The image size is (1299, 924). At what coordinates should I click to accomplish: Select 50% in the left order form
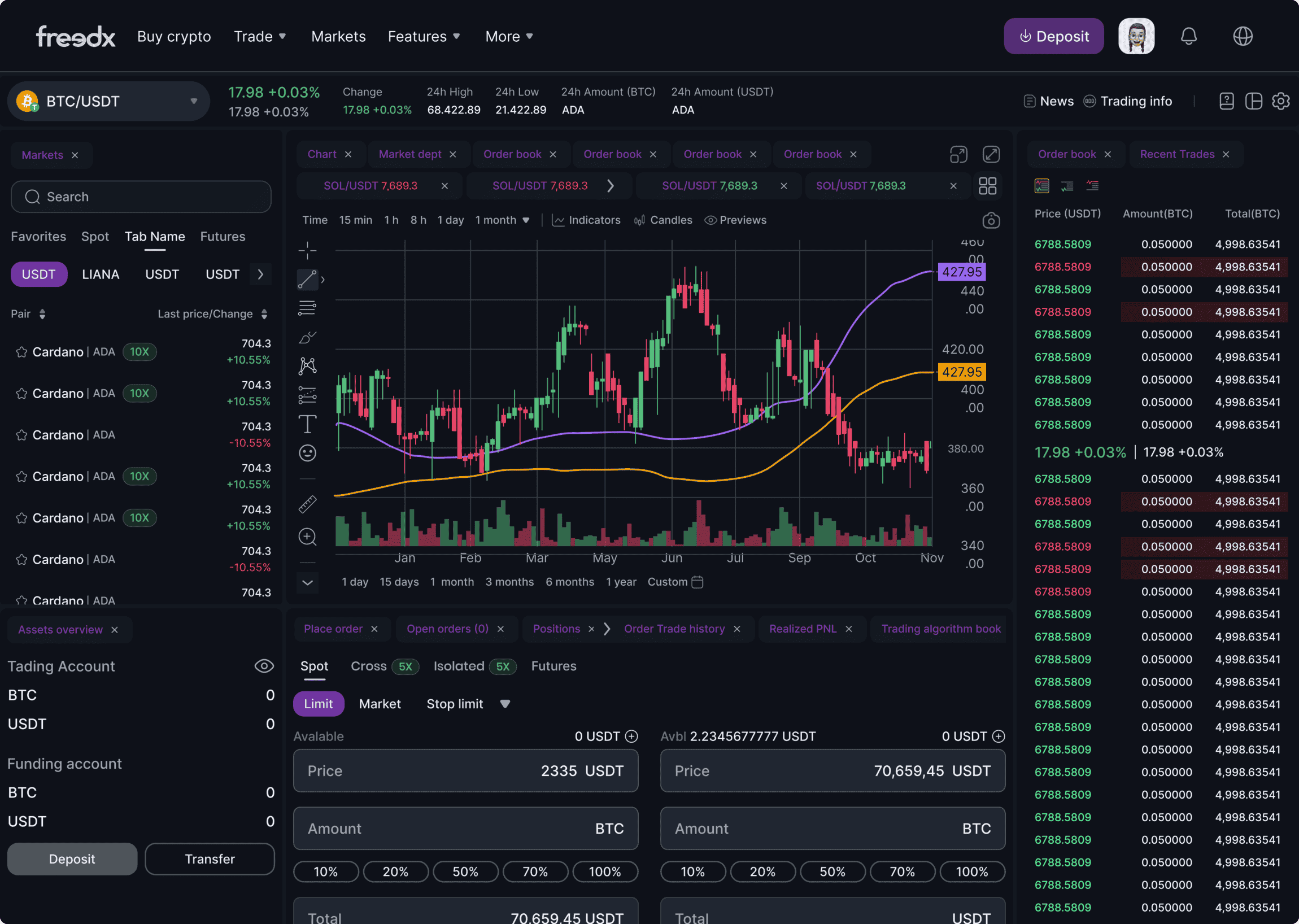point(465,871)
